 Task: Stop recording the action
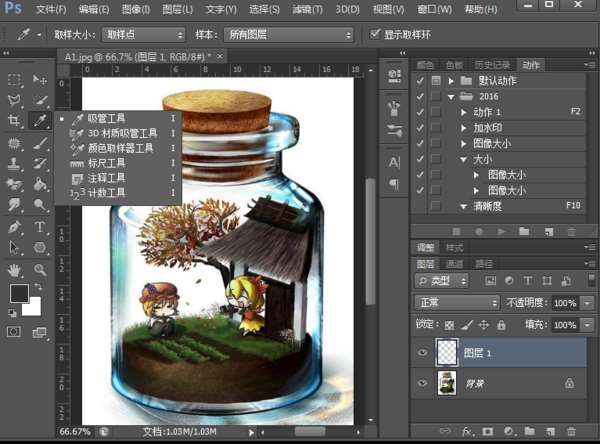tap(456, 232)
